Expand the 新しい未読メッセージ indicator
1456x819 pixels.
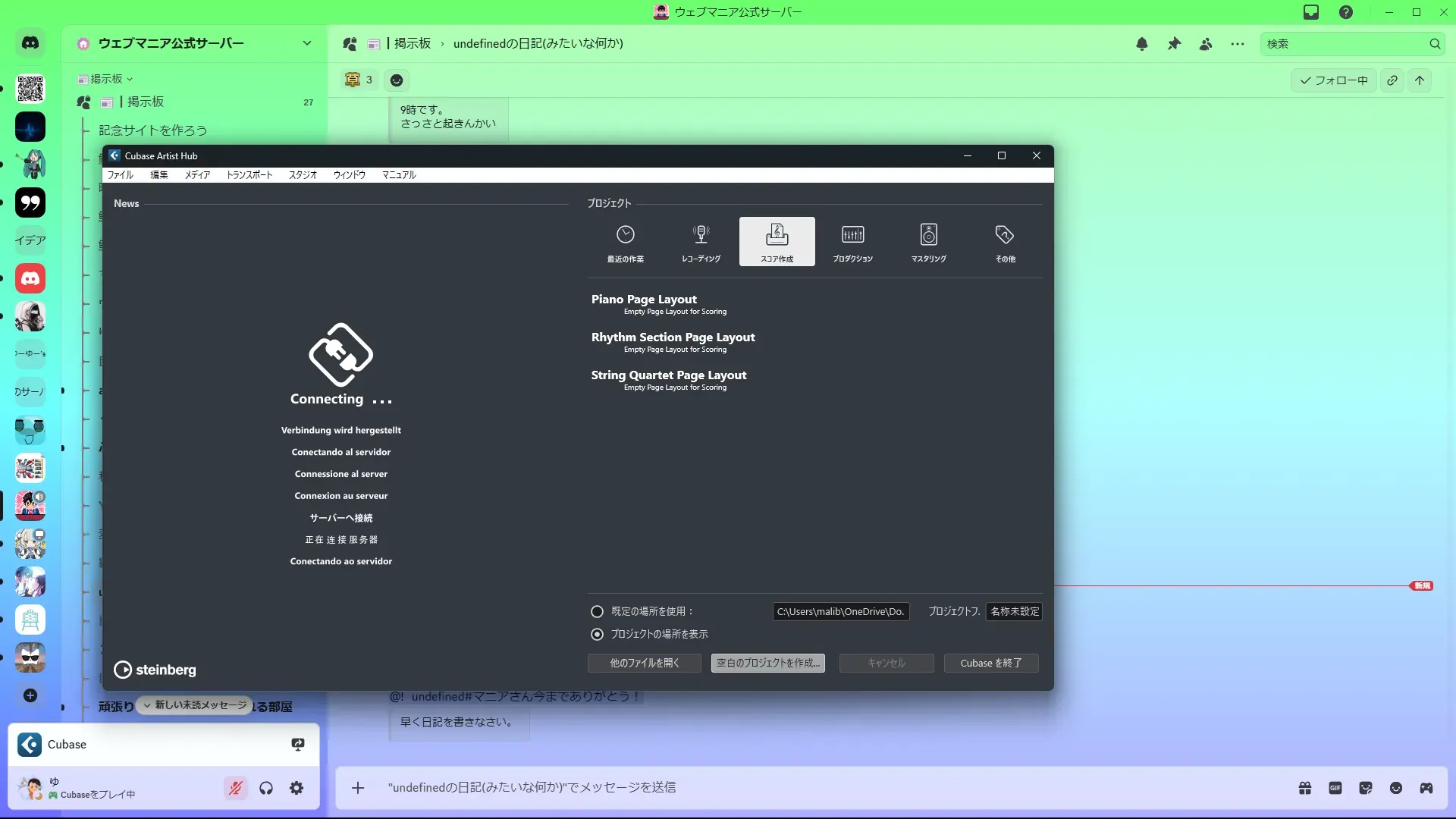(196, 705)
